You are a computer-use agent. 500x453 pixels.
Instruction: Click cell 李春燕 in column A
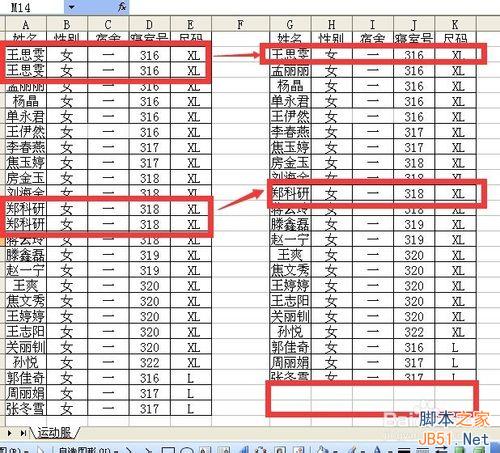pos(26,147)
